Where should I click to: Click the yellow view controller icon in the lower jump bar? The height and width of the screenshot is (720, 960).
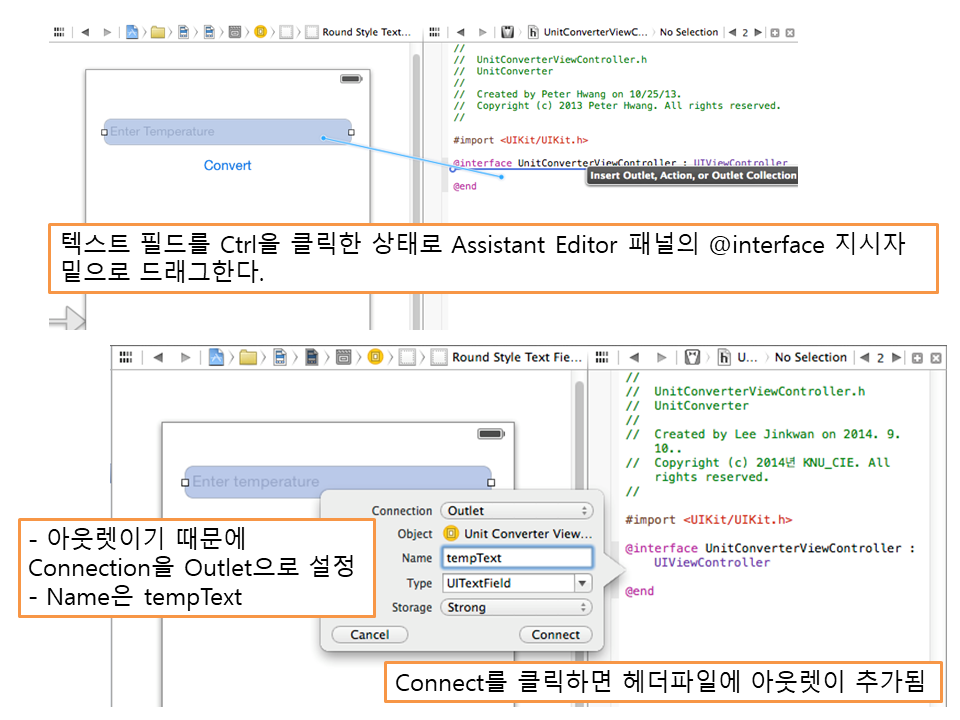376,358
